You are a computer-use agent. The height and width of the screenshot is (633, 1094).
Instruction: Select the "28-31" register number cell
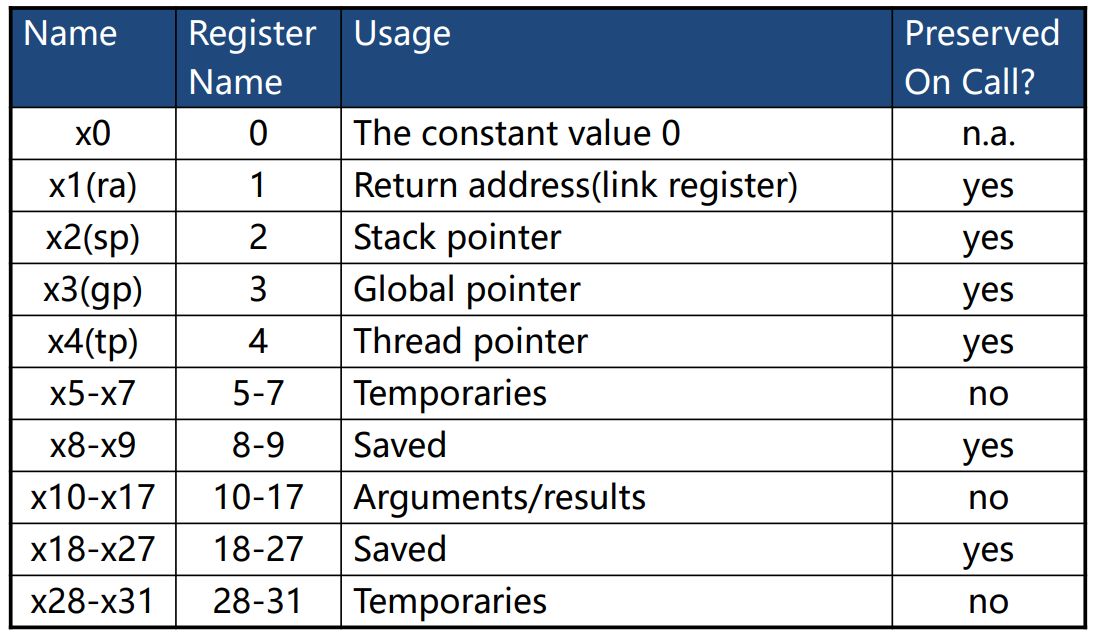pos(258,602)
